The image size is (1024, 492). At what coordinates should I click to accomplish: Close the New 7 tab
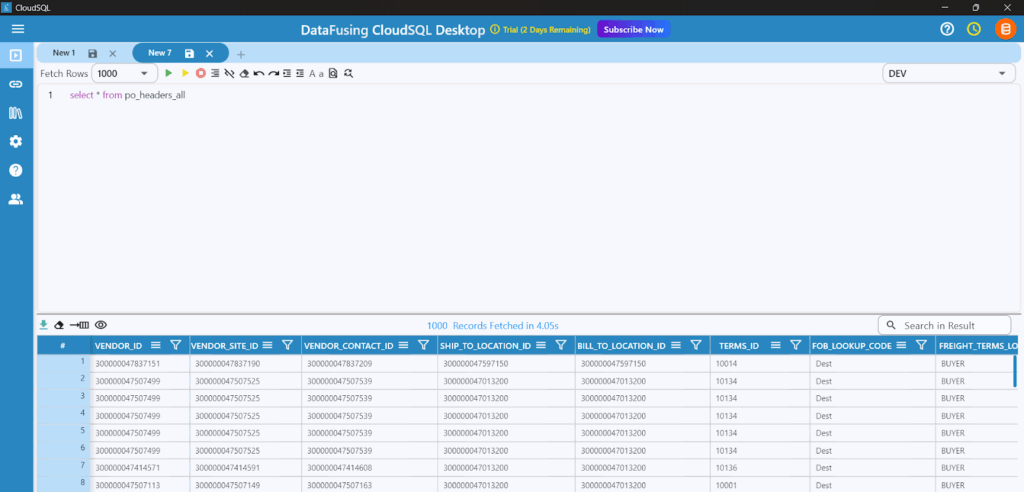[x=210, y=54]
